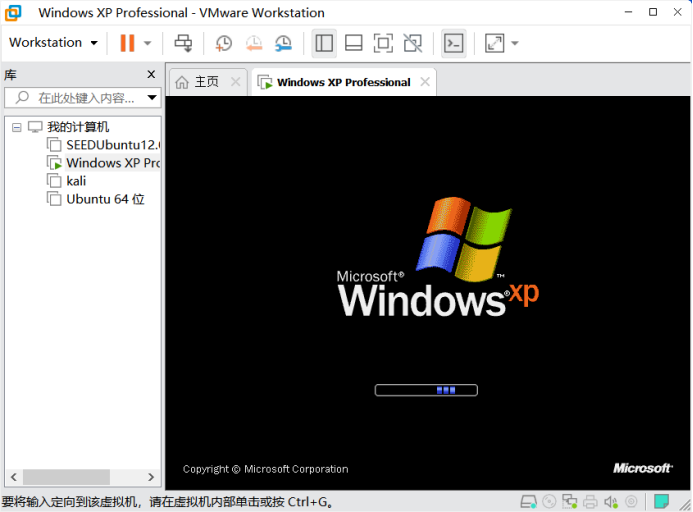Expand the power options dropdown arrow
Screen dimensions: 693x512
click(x=148, y=43)
